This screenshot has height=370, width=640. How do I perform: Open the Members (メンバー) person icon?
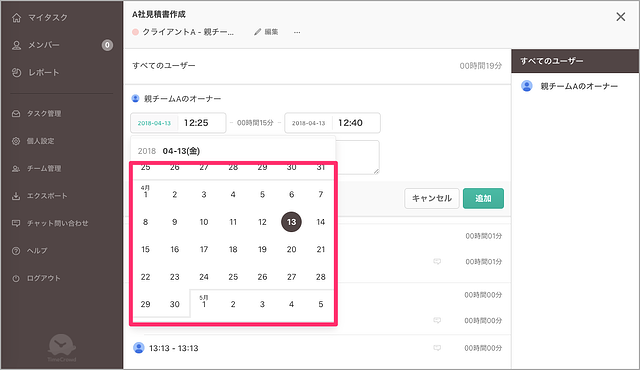click(16, 45)
